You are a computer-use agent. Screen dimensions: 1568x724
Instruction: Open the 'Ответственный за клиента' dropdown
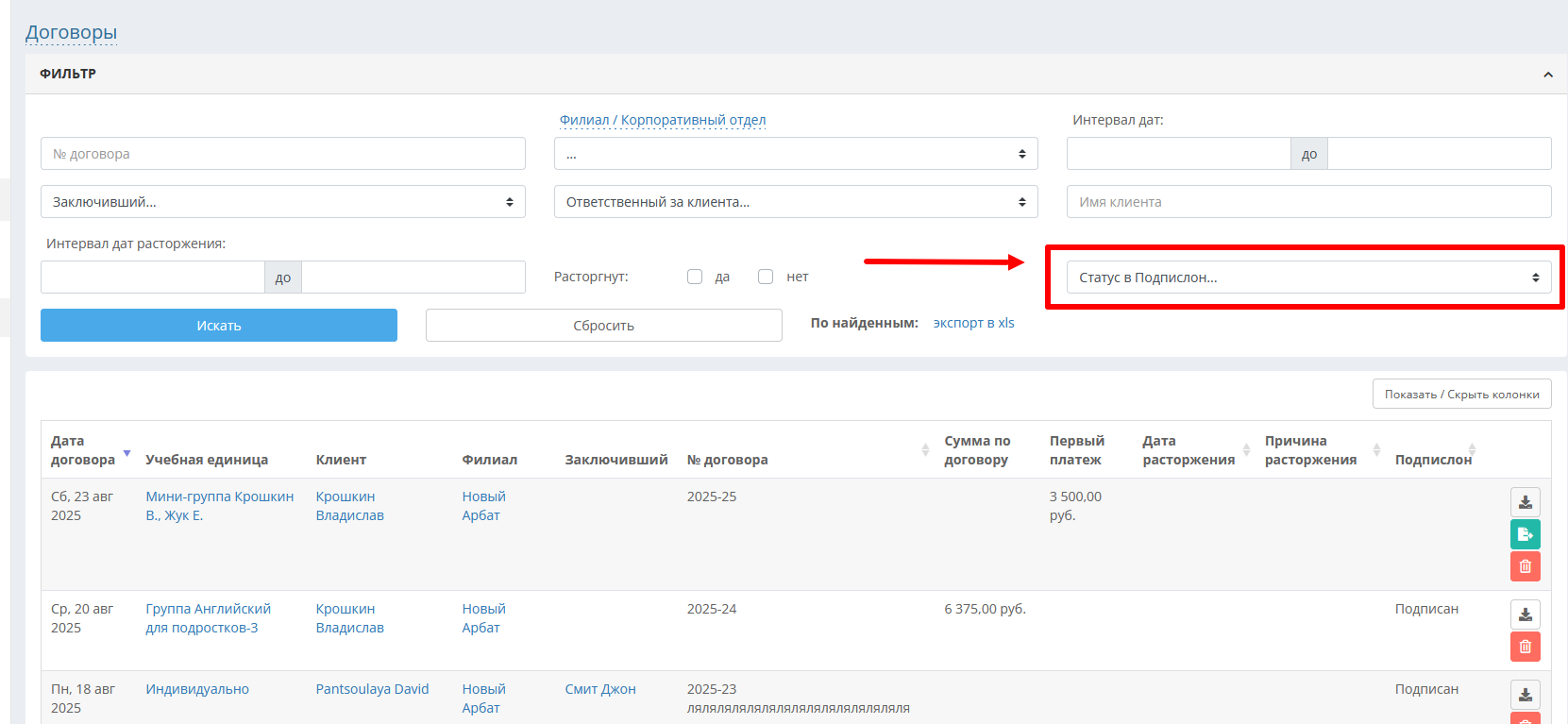click(x=795, y=202)
